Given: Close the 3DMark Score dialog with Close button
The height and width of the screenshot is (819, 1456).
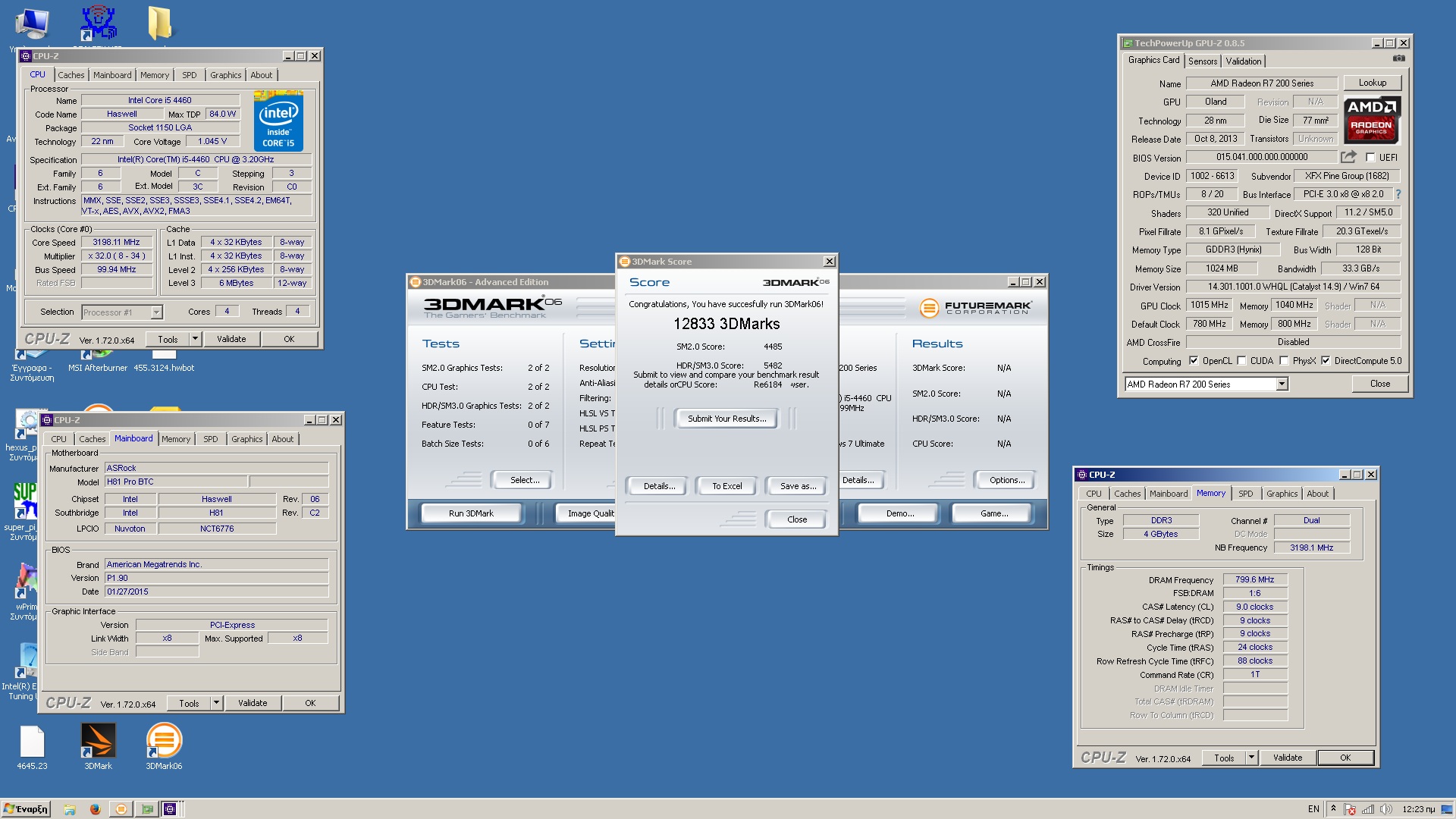Looking at the screenshot, I should pyautogui.click(x=797, y=519).
